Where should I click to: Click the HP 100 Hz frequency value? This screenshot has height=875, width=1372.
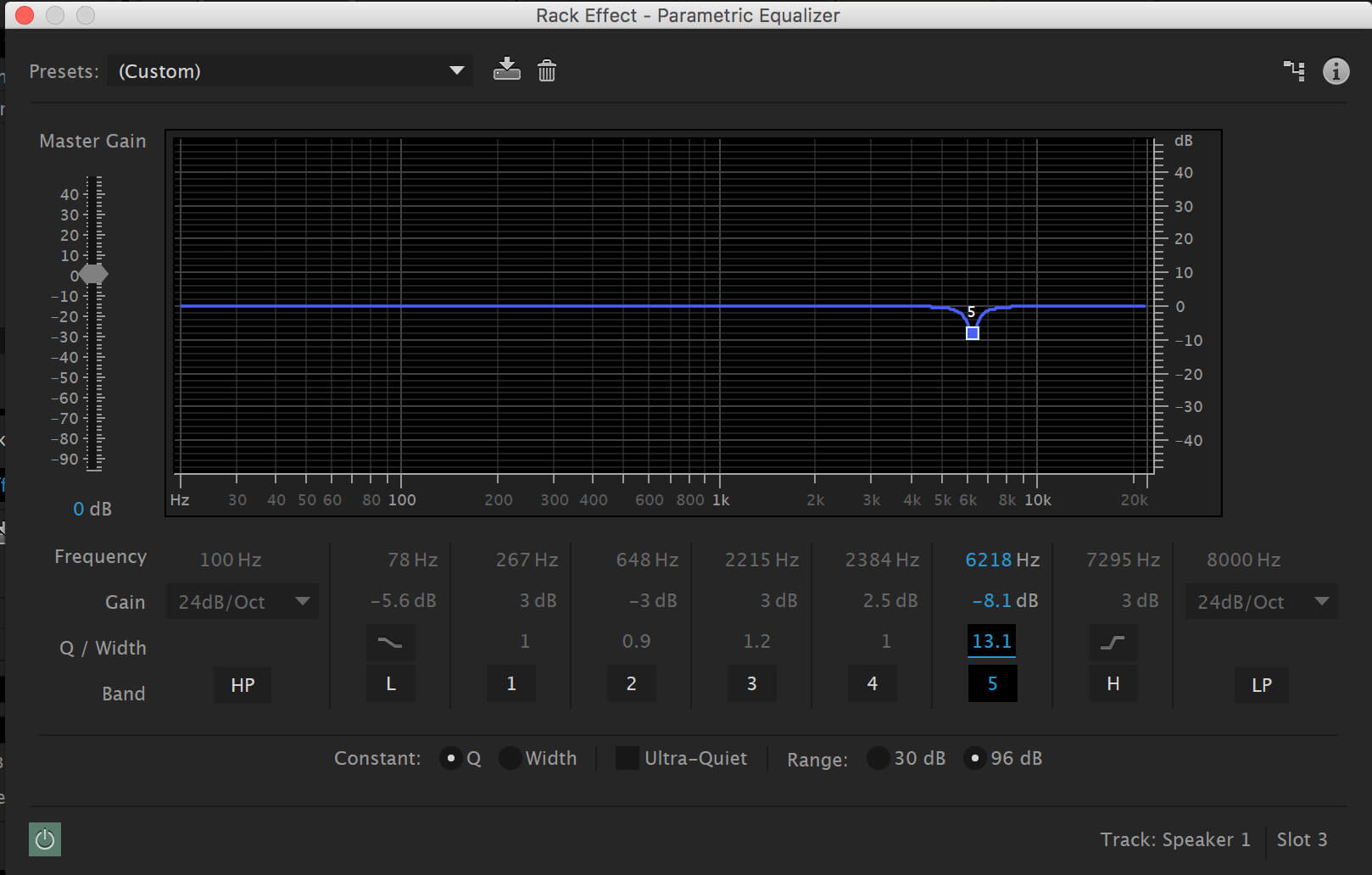point(231,560)
